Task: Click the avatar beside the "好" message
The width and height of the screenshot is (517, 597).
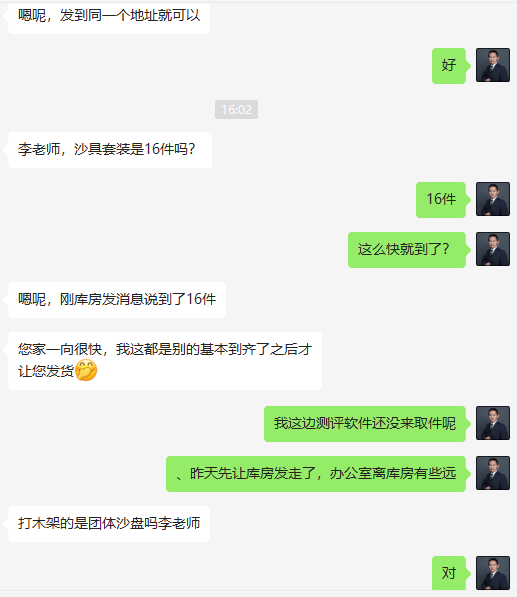Action: [493, 65]
